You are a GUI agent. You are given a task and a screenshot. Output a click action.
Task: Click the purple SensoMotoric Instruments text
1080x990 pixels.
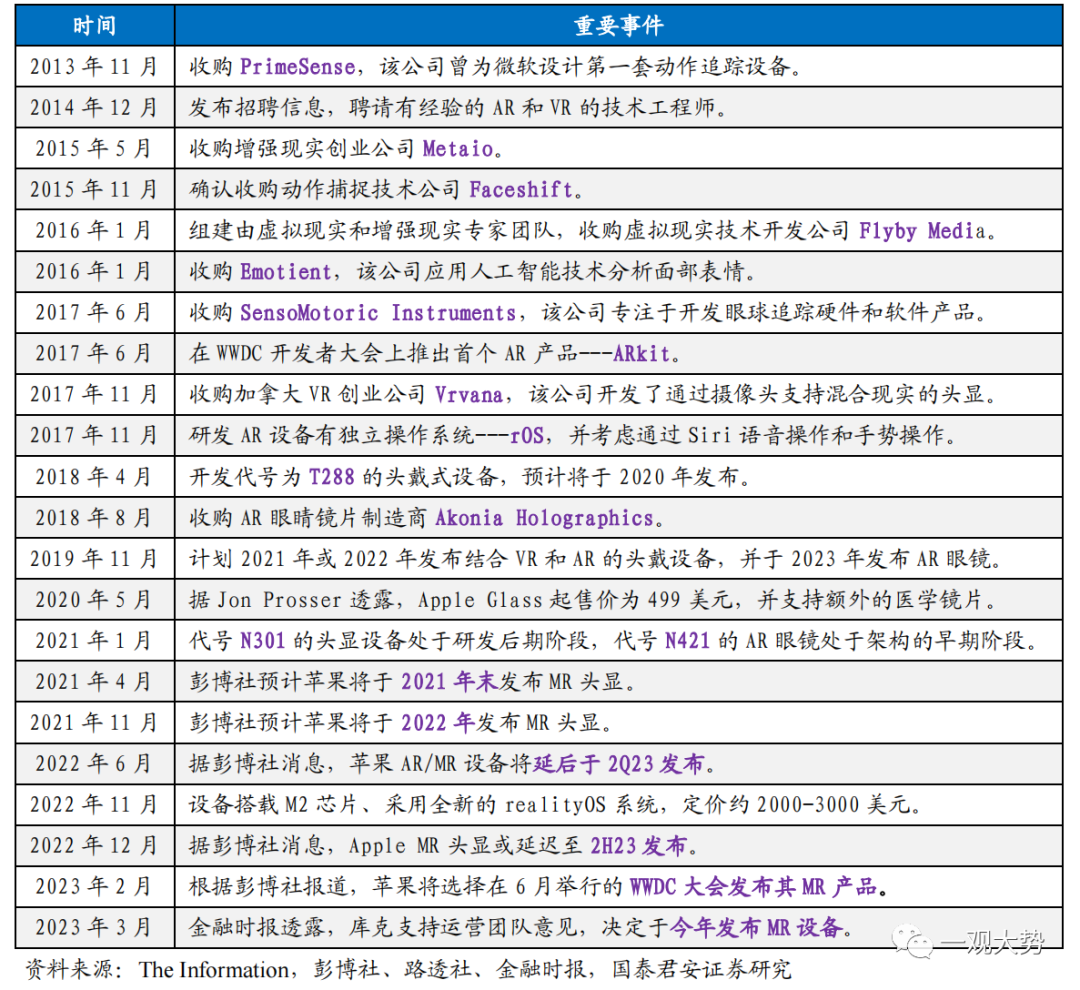[378, 312]
